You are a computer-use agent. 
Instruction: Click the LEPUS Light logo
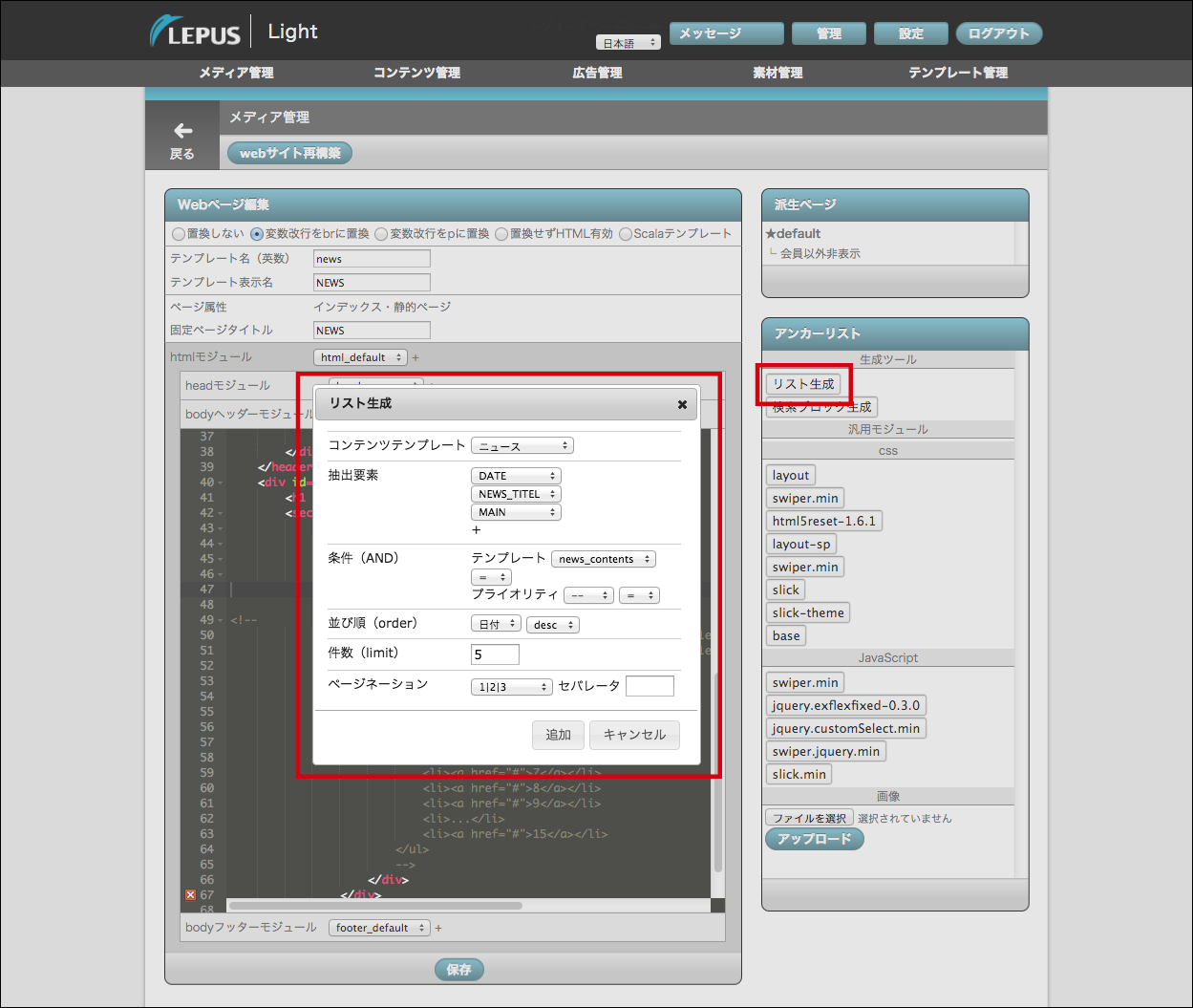[x=234, y=32]
